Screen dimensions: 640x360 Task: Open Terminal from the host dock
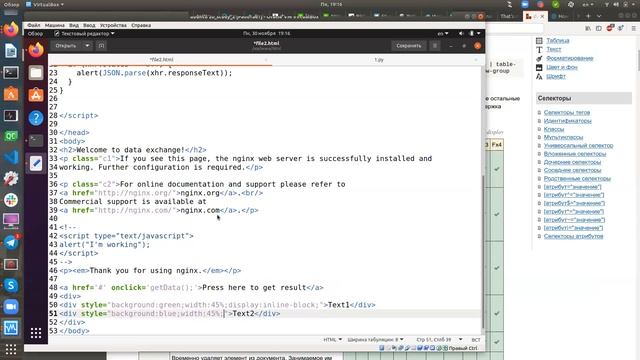[11, 73]
